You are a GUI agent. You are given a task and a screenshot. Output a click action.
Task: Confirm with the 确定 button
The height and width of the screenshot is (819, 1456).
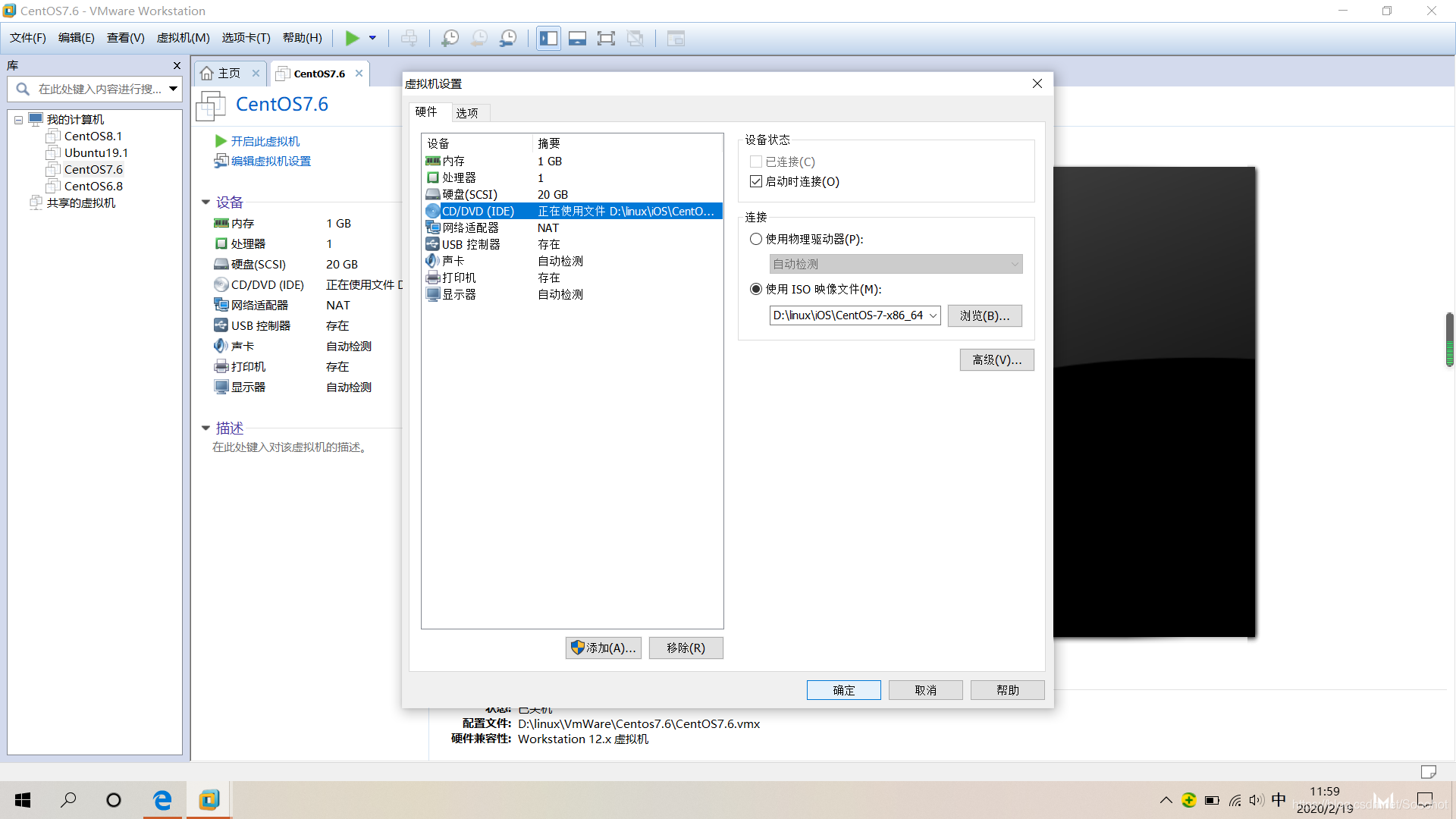pos(844,691)
